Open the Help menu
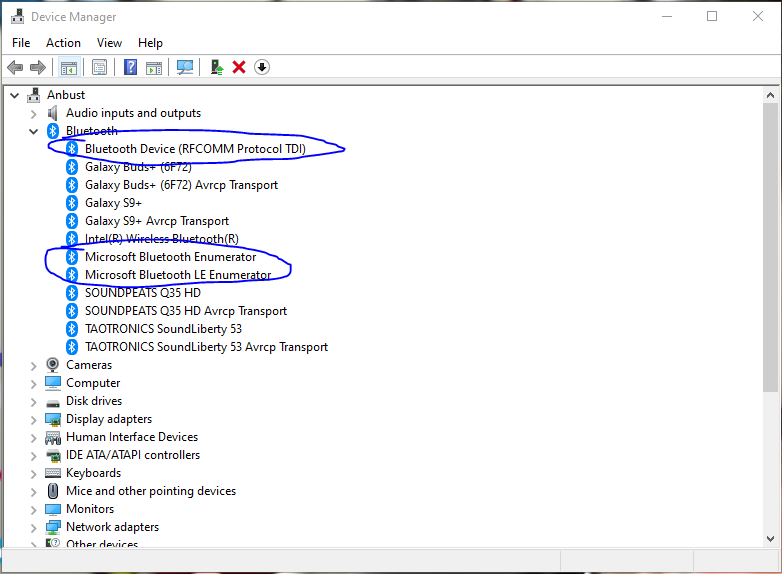Viewport: 782px width, 574px height. [150, 43]
